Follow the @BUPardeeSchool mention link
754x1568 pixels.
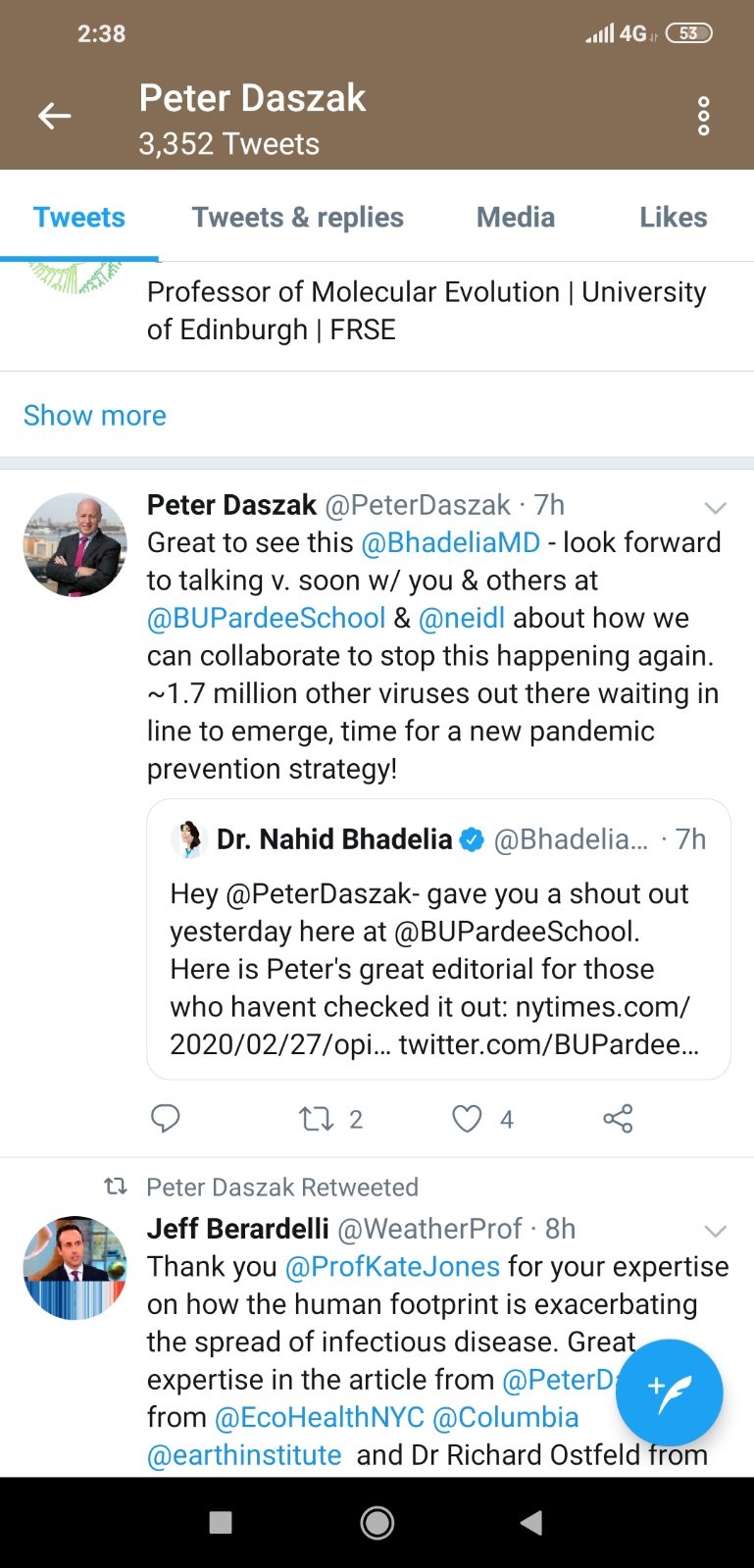(x=266, y=618)
